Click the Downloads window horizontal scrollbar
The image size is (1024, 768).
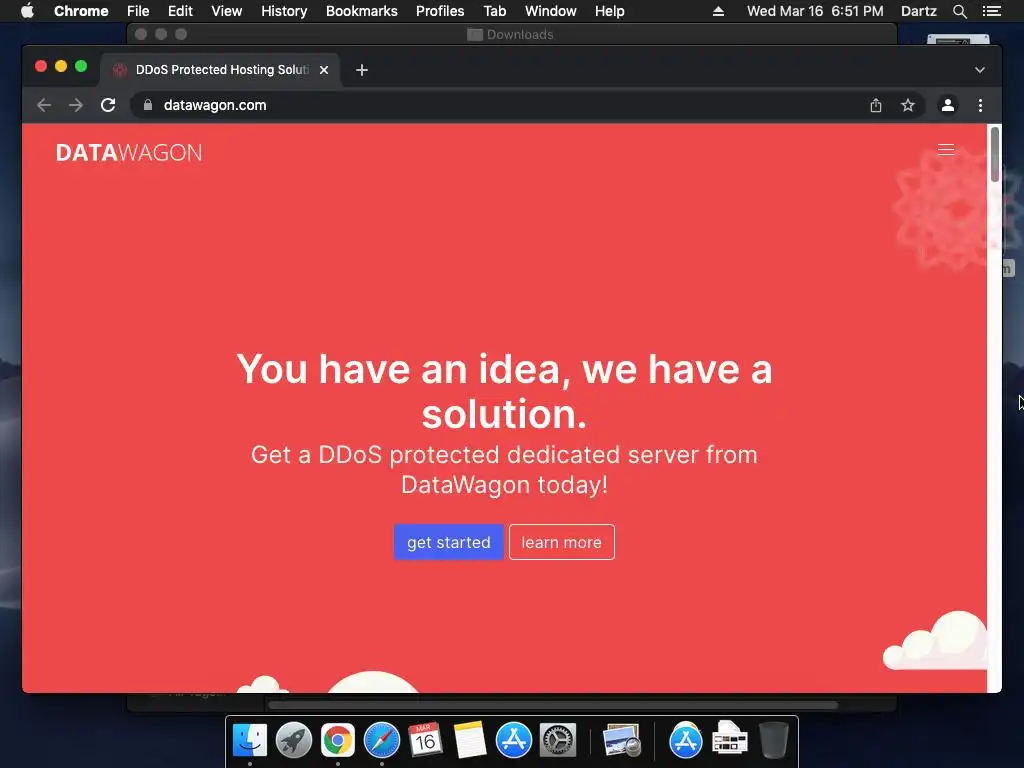pos(553,705)
